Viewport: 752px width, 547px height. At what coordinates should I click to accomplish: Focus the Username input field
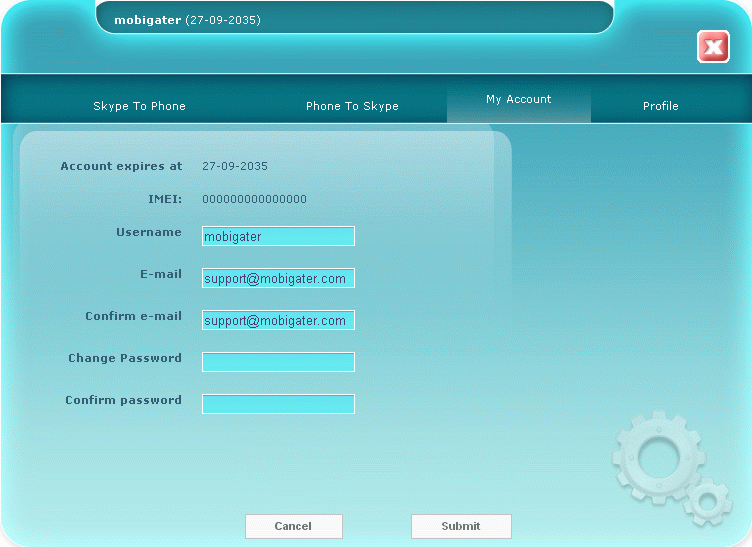(278, 237)
